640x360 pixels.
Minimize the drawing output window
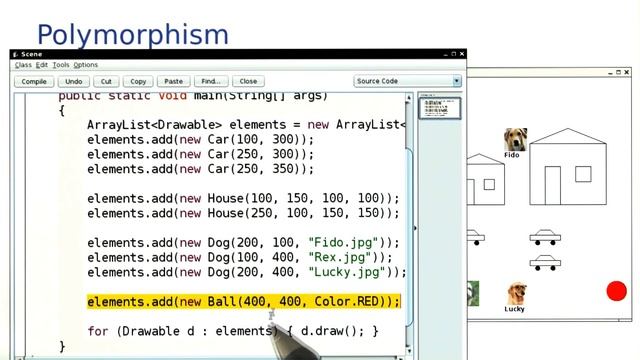click(610, 72)
